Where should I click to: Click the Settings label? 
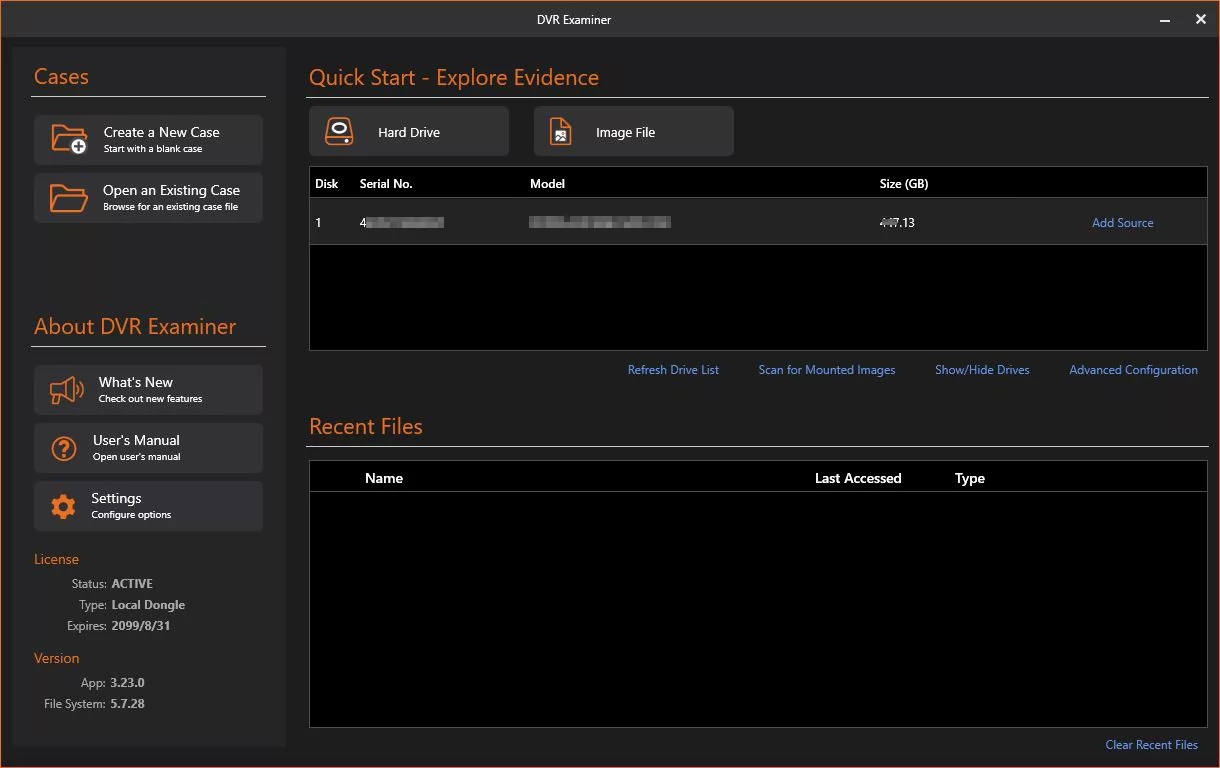[116, 498]
